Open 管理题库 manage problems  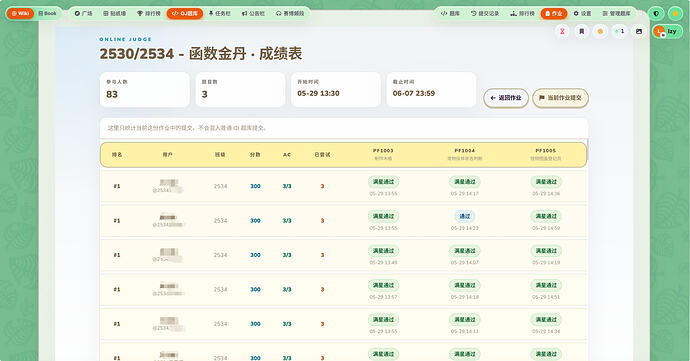(x=617, y=13)
